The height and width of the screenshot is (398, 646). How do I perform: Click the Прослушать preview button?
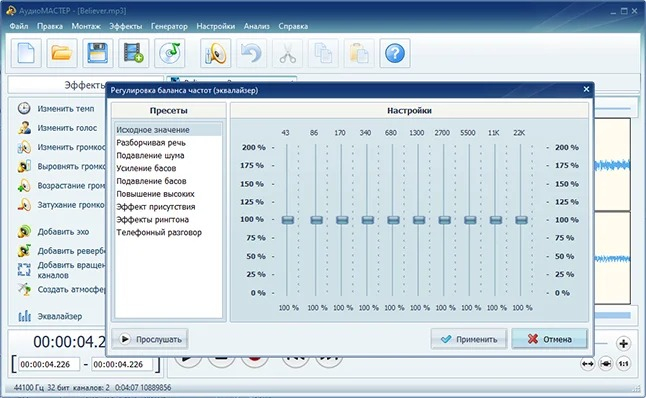150,339
